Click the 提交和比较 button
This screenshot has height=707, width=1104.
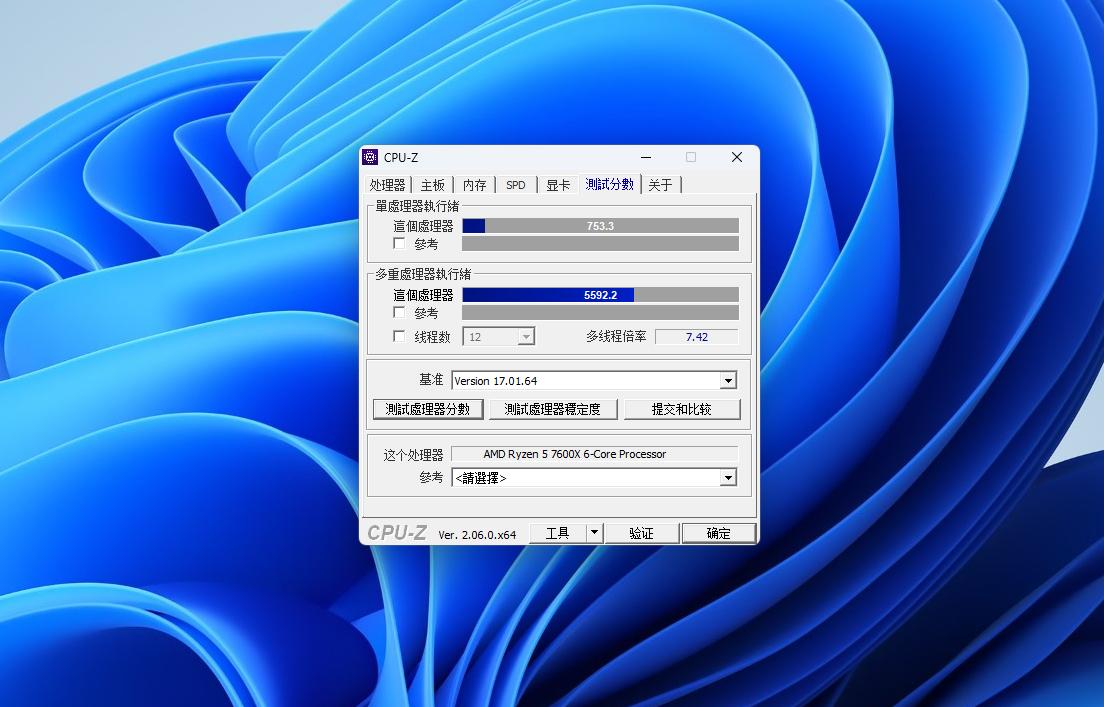(x=683, y=409)
